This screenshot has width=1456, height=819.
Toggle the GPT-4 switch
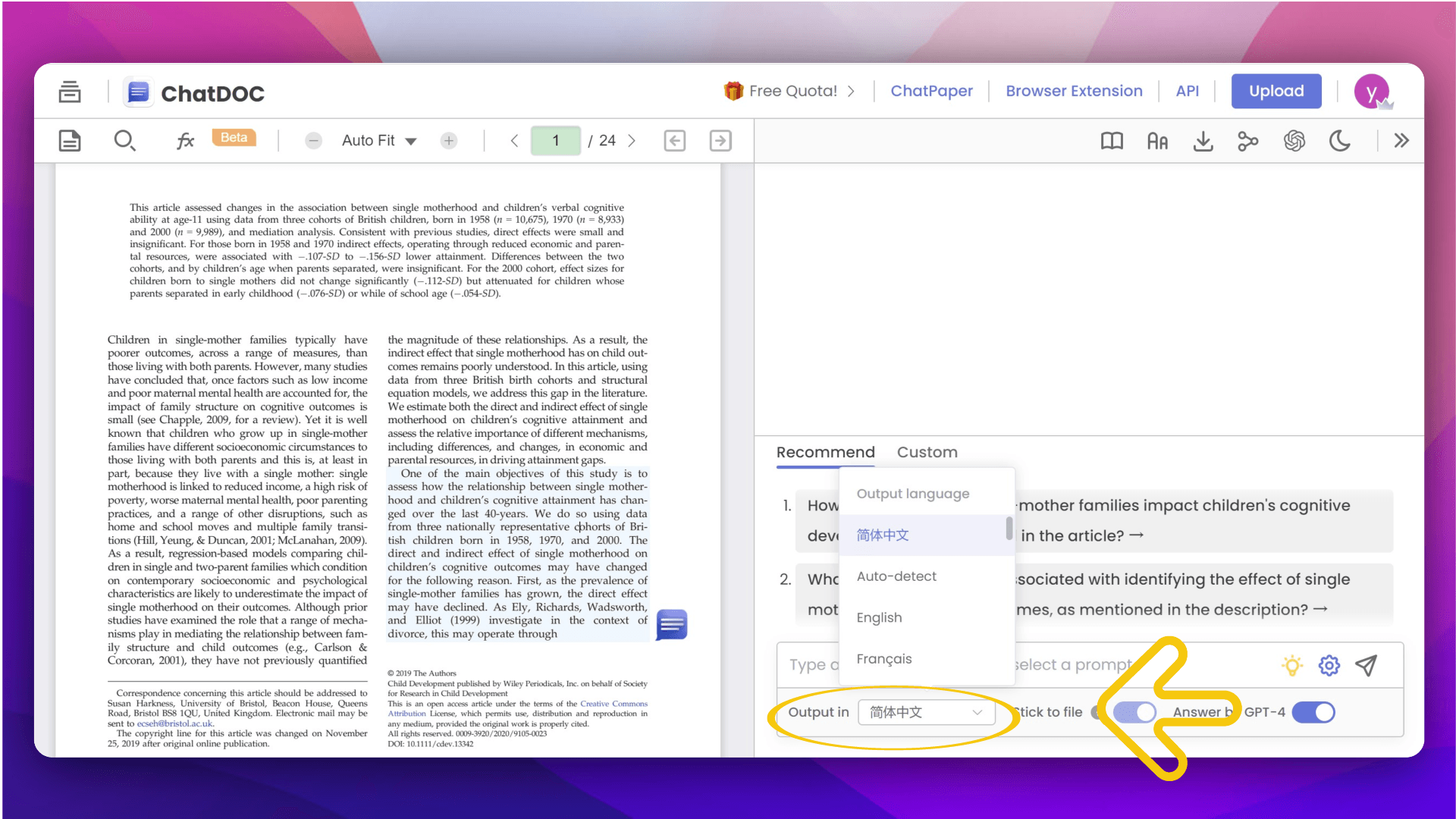click(x=1313, y=712)
